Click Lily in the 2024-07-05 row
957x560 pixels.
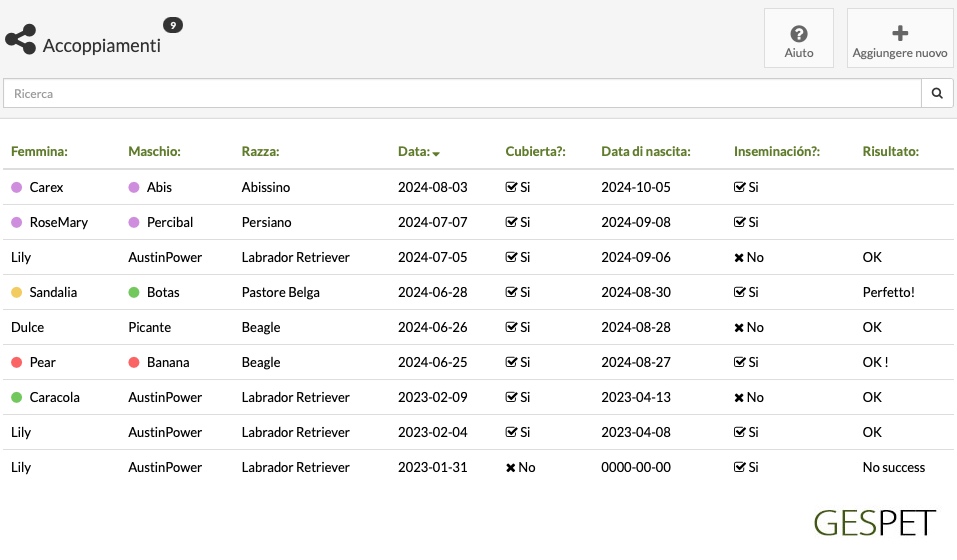21,257
